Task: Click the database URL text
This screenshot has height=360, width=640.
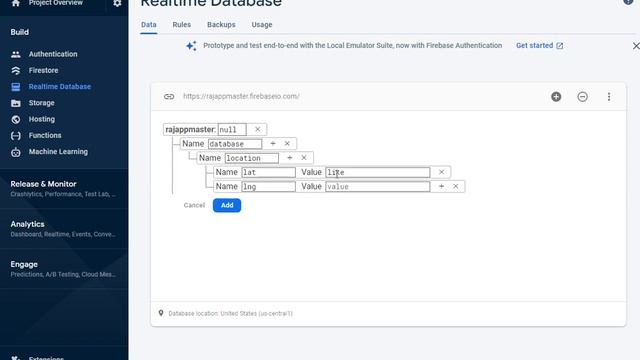Action: [241, 96]
